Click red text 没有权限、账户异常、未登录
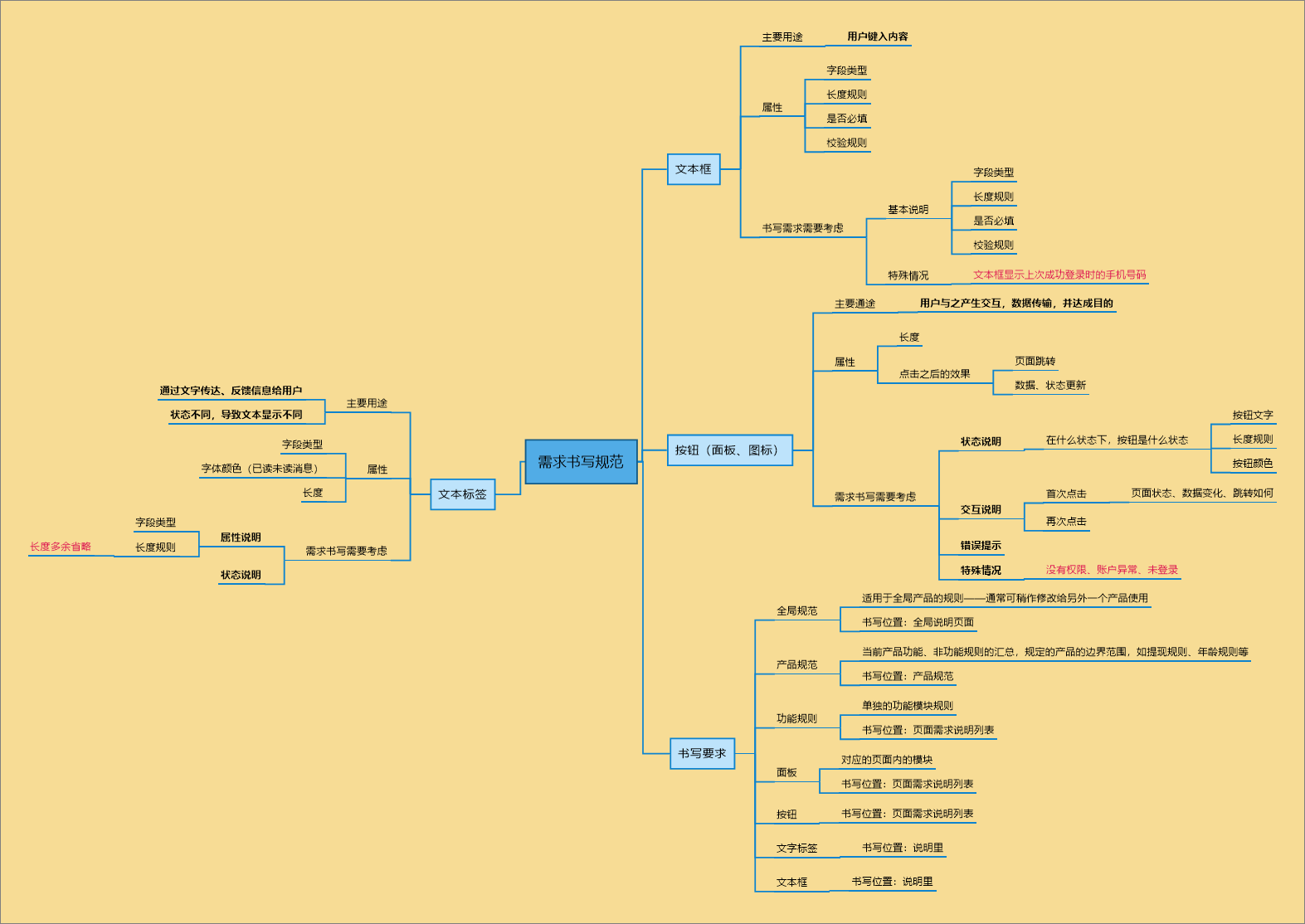Image resolution: width=1305 pixels, height=924 pixels. pyautogui.click(x=1112, y=570)
